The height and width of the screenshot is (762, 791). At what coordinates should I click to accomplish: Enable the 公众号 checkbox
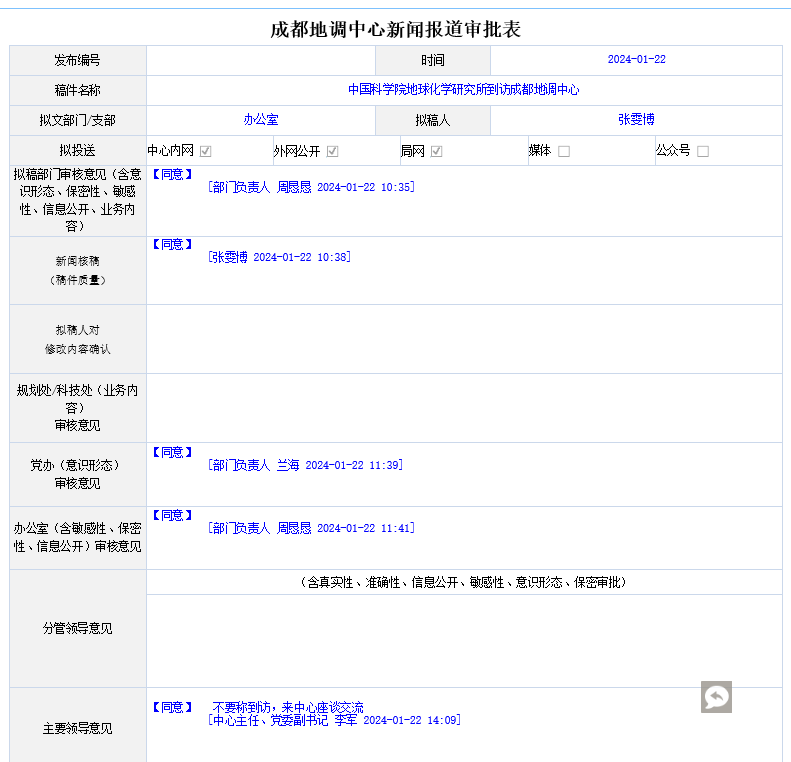[x=703, y=152]
